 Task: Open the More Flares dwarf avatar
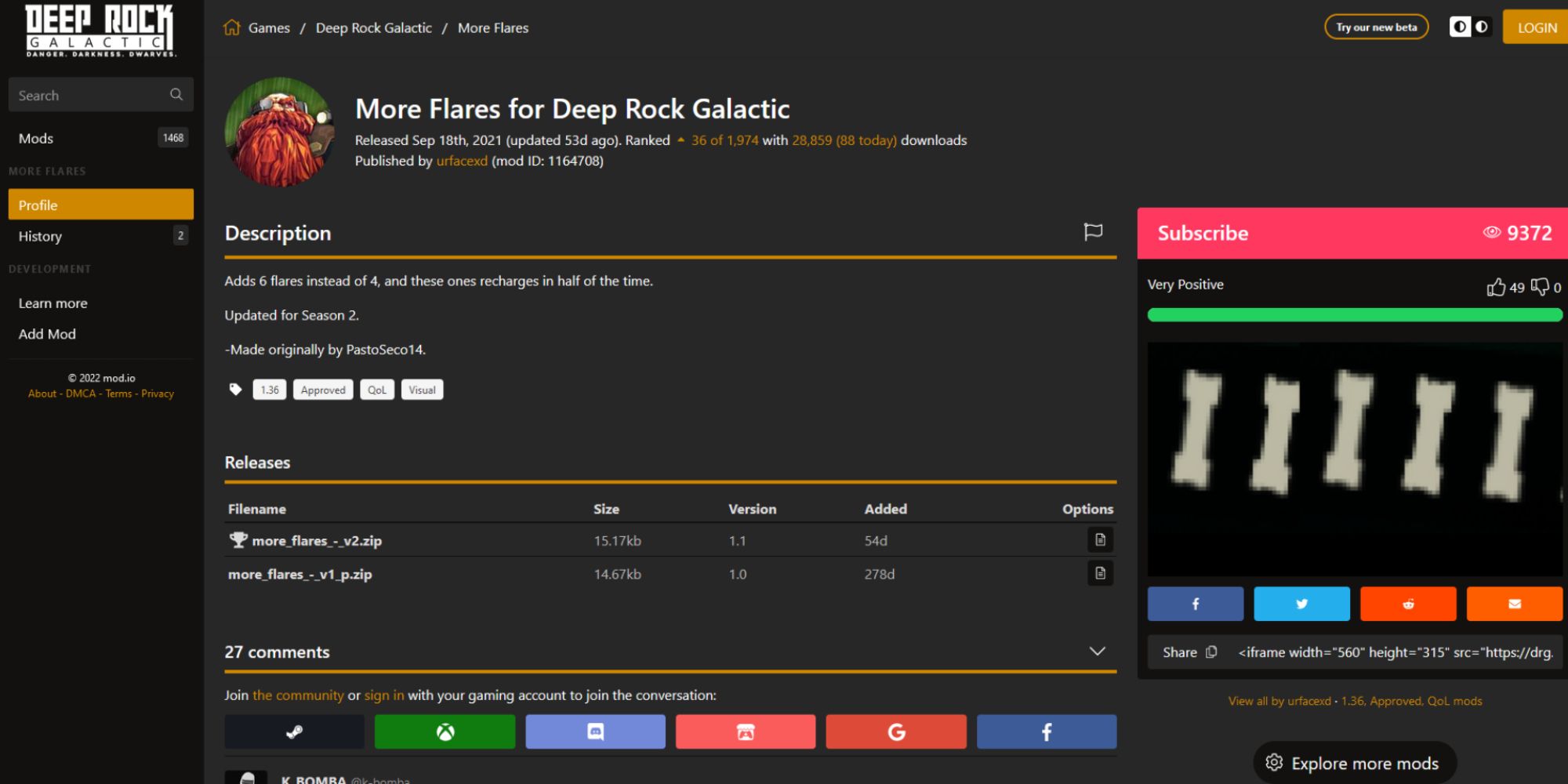tap(280, 132)
